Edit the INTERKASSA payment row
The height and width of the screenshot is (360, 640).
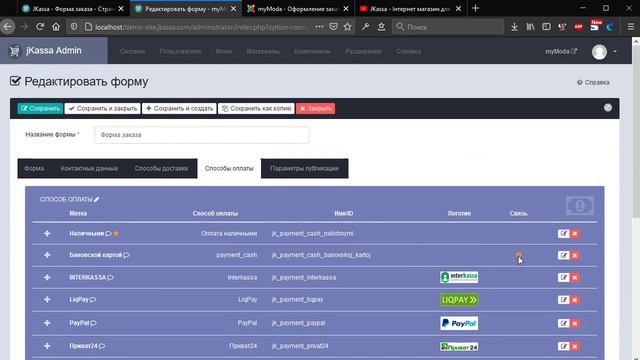pos(563,277)
